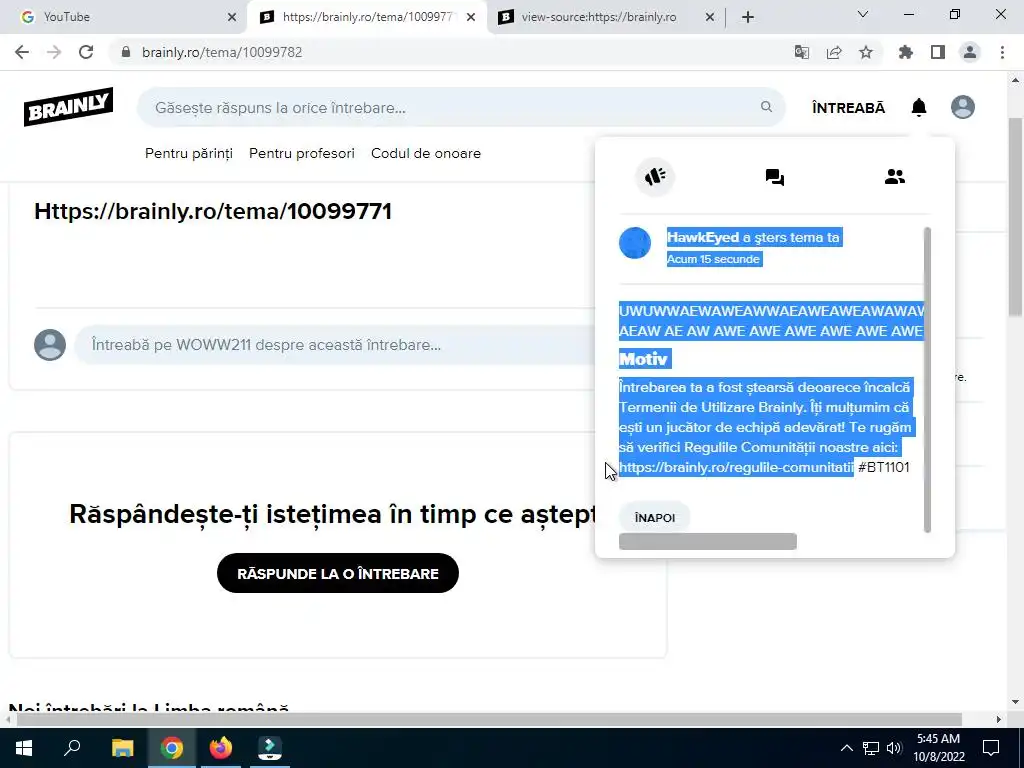1024x768 pixels.
Task: Switch to the YouTube tab
Action: coord(124,17)
